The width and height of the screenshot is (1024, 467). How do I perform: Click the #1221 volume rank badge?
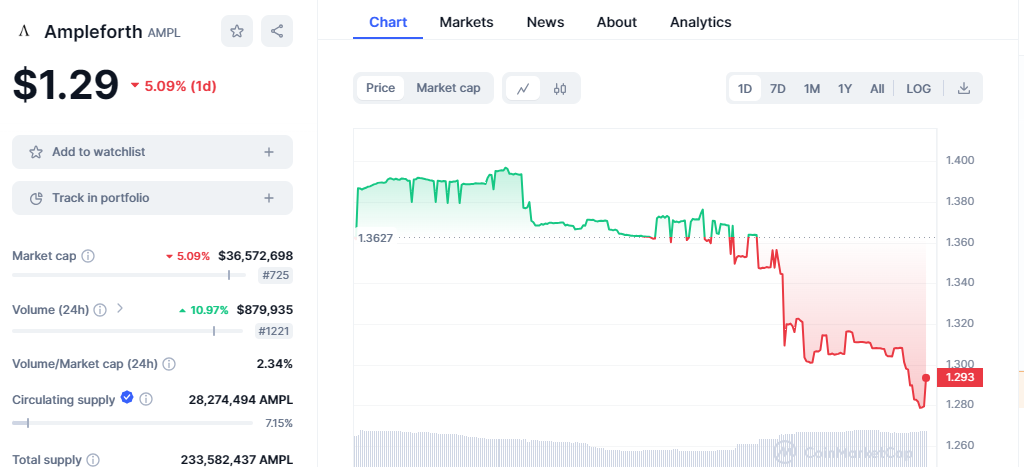click(274, 331)
